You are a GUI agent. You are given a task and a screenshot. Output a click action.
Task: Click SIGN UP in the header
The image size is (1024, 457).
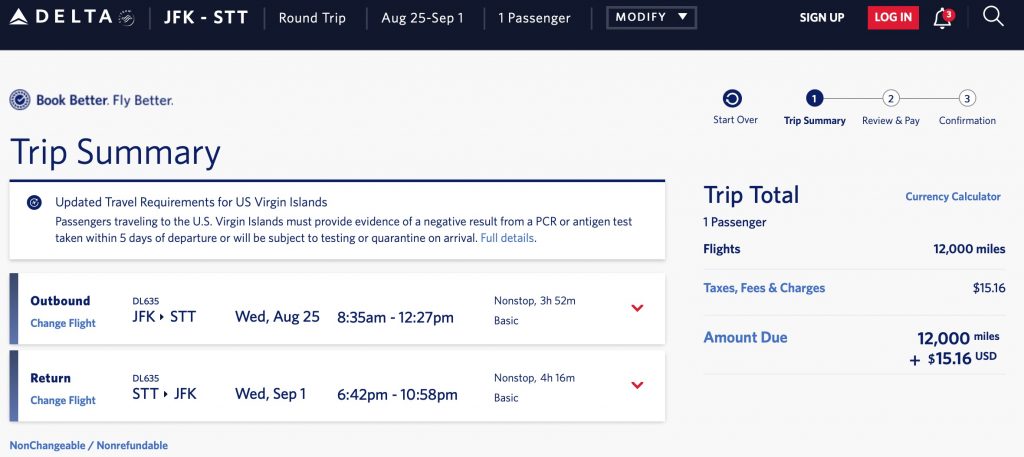click(822, 18)
